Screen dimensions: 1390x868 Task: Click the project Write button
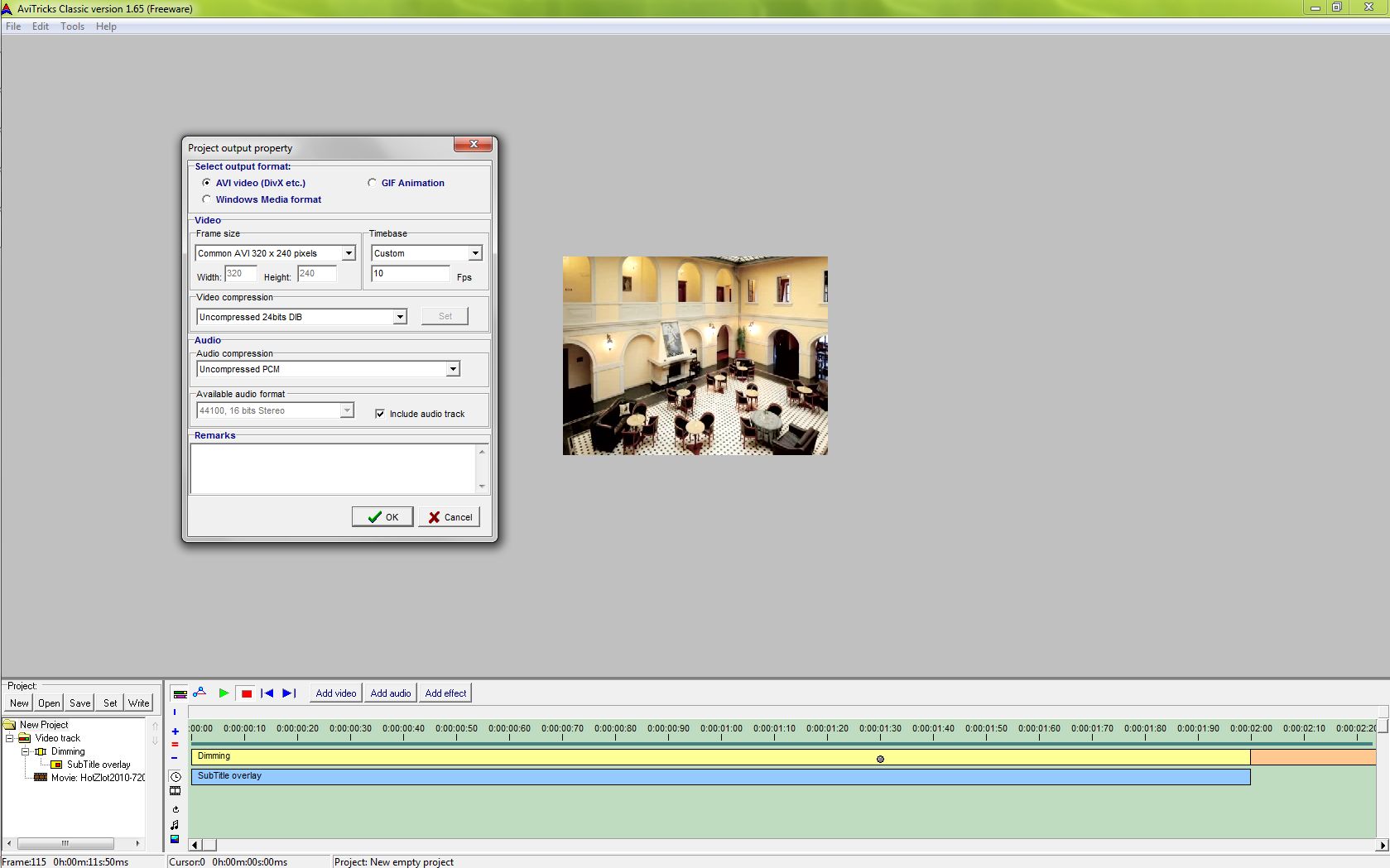(139, 703)
